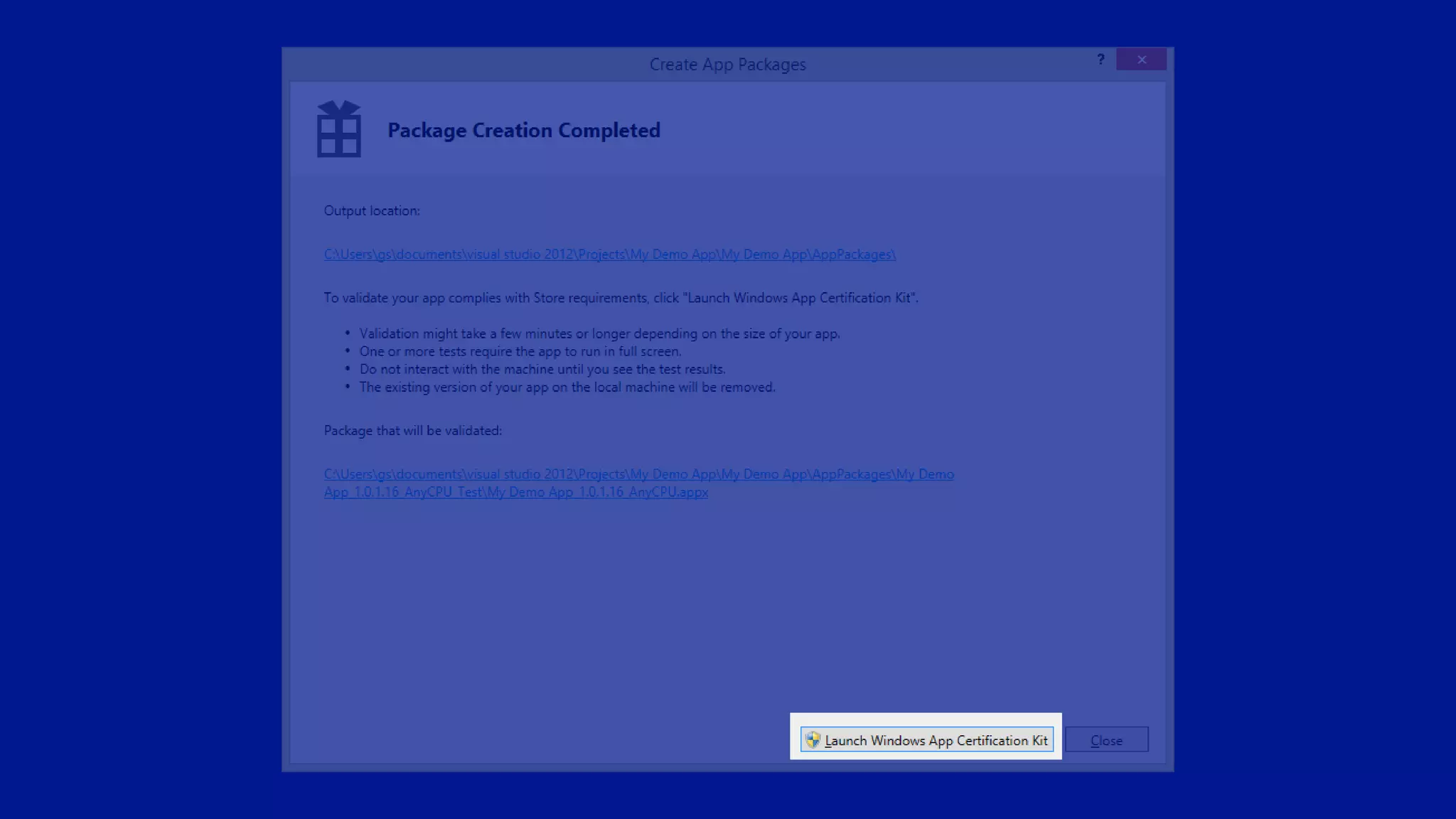Click the AnyCPU.appx file link line

[515, 492]
